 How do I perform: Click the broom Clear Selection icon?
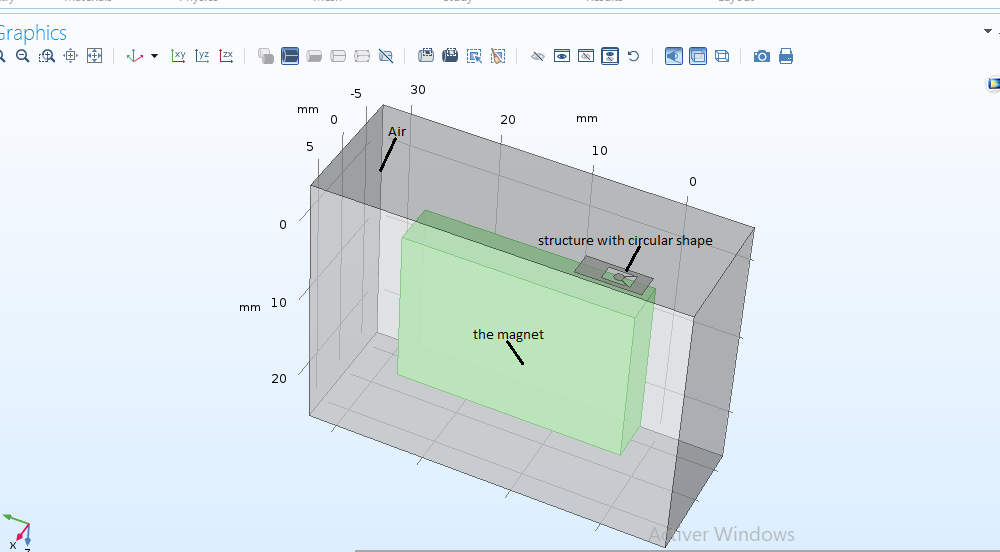tap(498, 56)
